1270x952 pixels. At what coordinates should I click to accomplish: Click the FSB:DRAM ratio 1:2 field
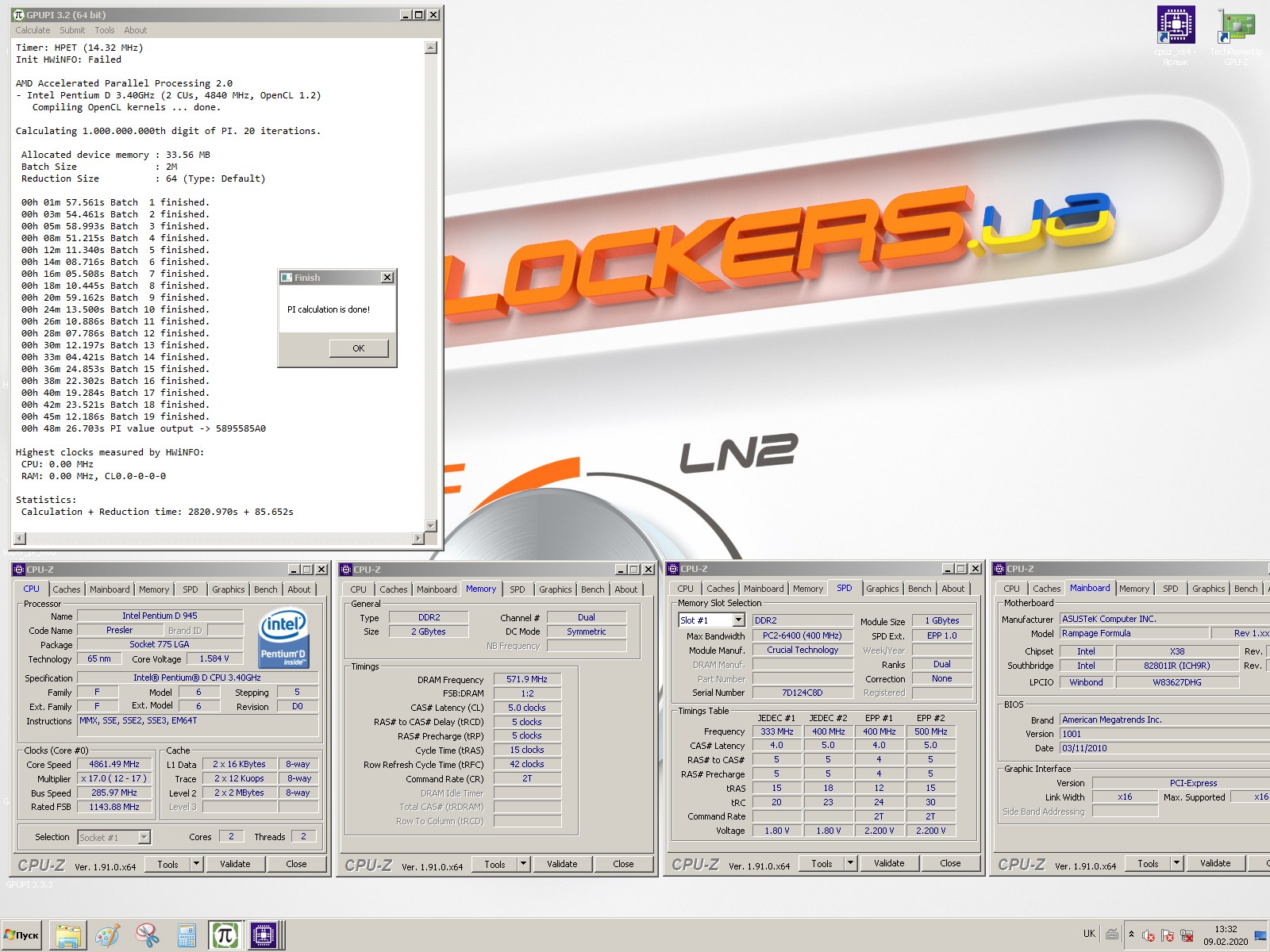(x=527, y=693)
